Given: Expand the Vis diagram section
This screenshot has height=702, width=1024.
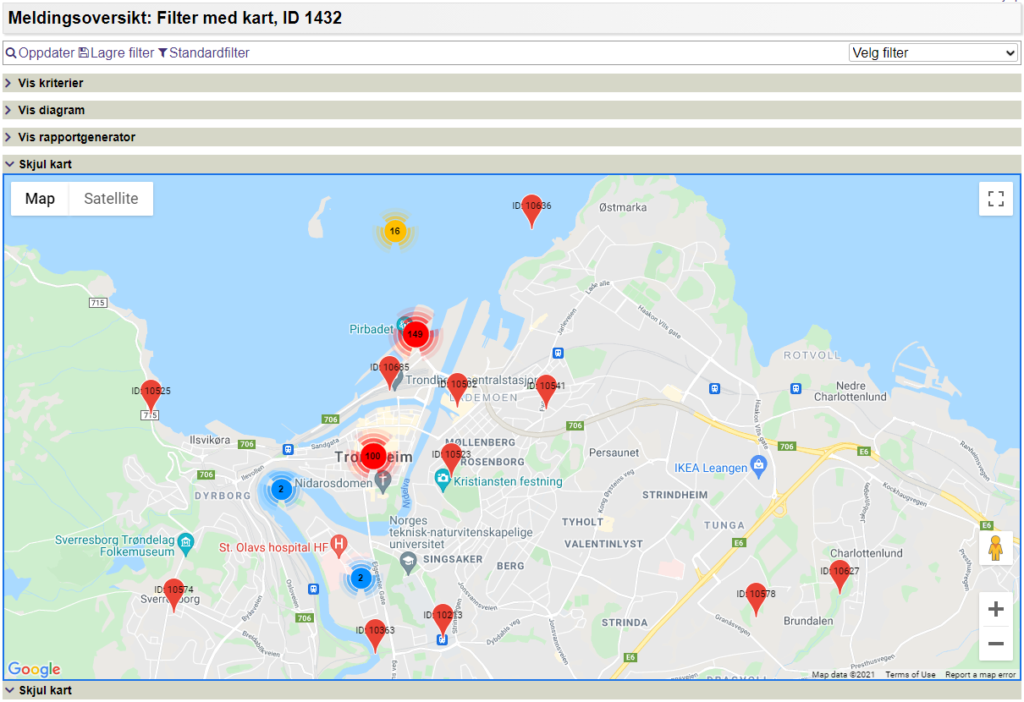Looking at the screenshot, I should [512, 110].
